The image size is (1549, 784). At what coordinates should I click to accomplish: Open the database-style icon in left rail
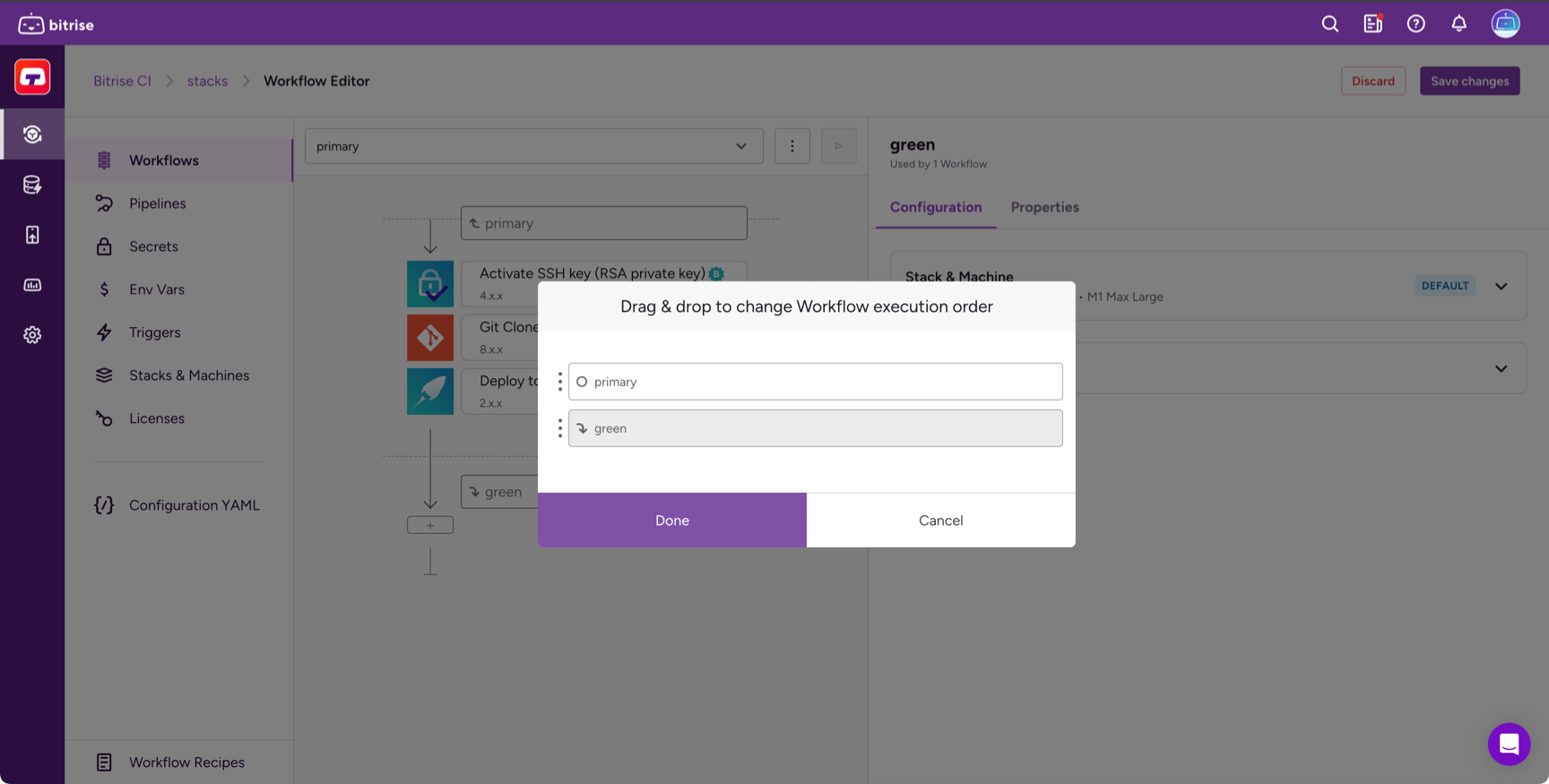tap(32, 185)
